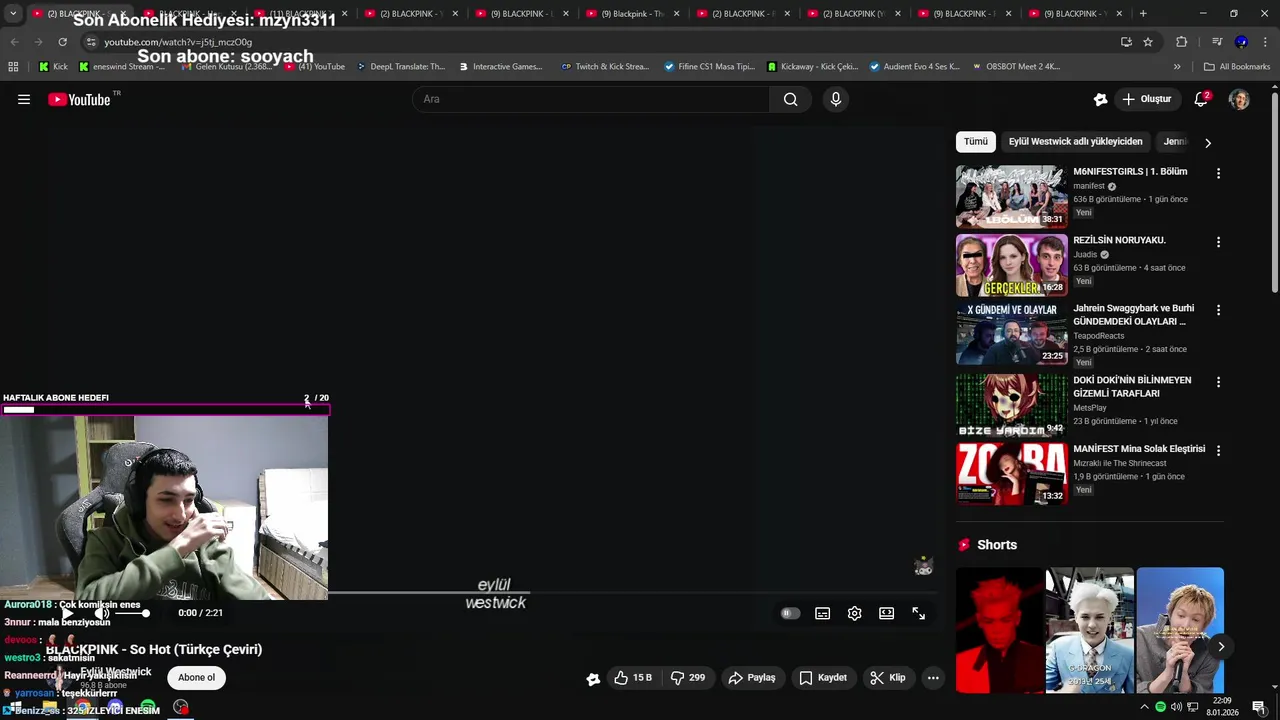Open the browser media control icon
The image size is (1280, 720).
coord(1217,42)
